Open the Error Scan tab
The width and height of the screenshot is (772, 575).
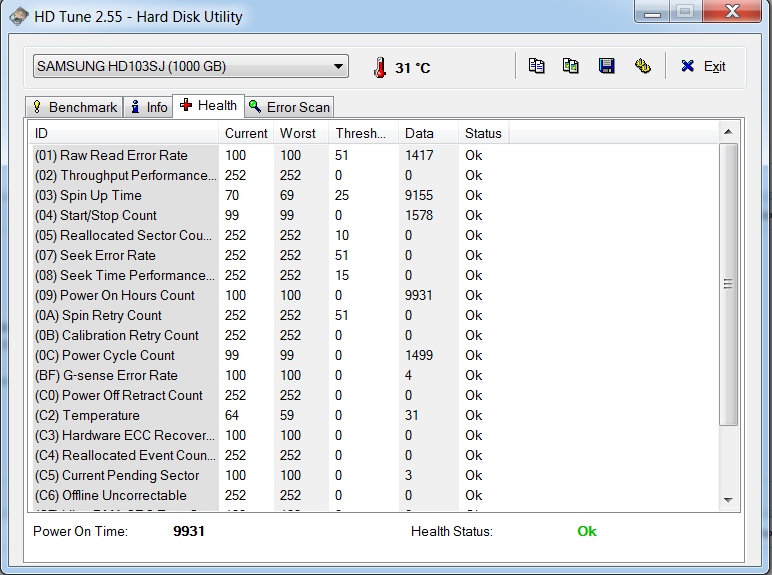coord(289,107)
